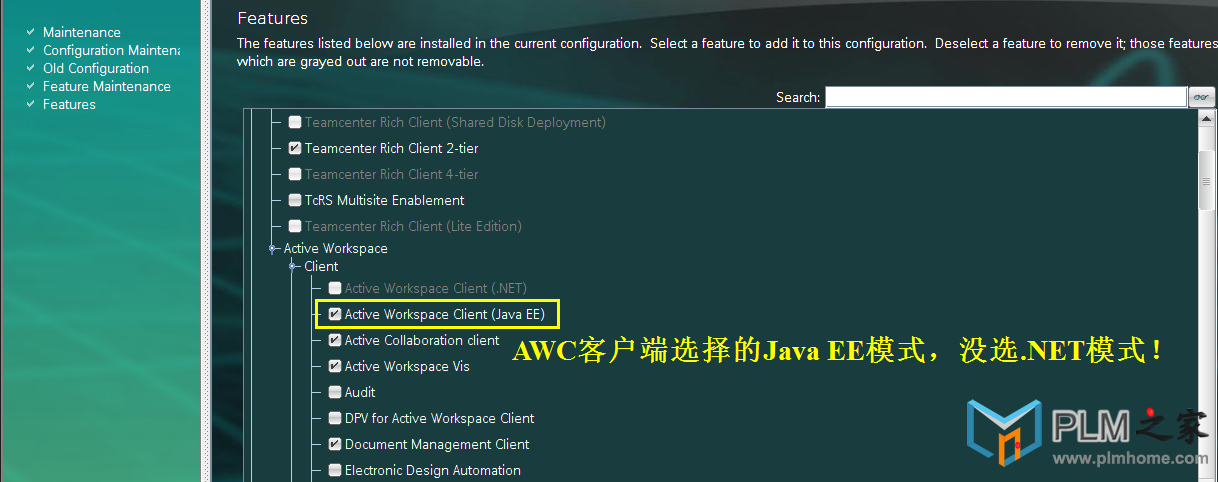Click into the feature Search field
The height and width of the screenshot is (482, 1218).
point(1005,97)
